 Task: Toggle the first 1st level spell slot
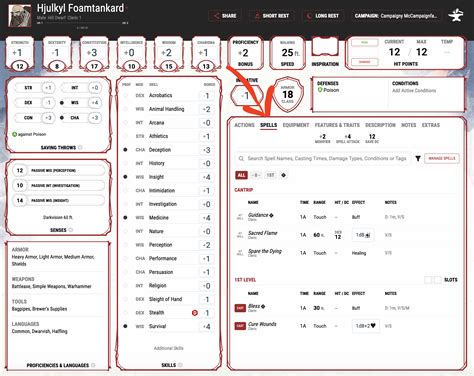click(428, 280)
